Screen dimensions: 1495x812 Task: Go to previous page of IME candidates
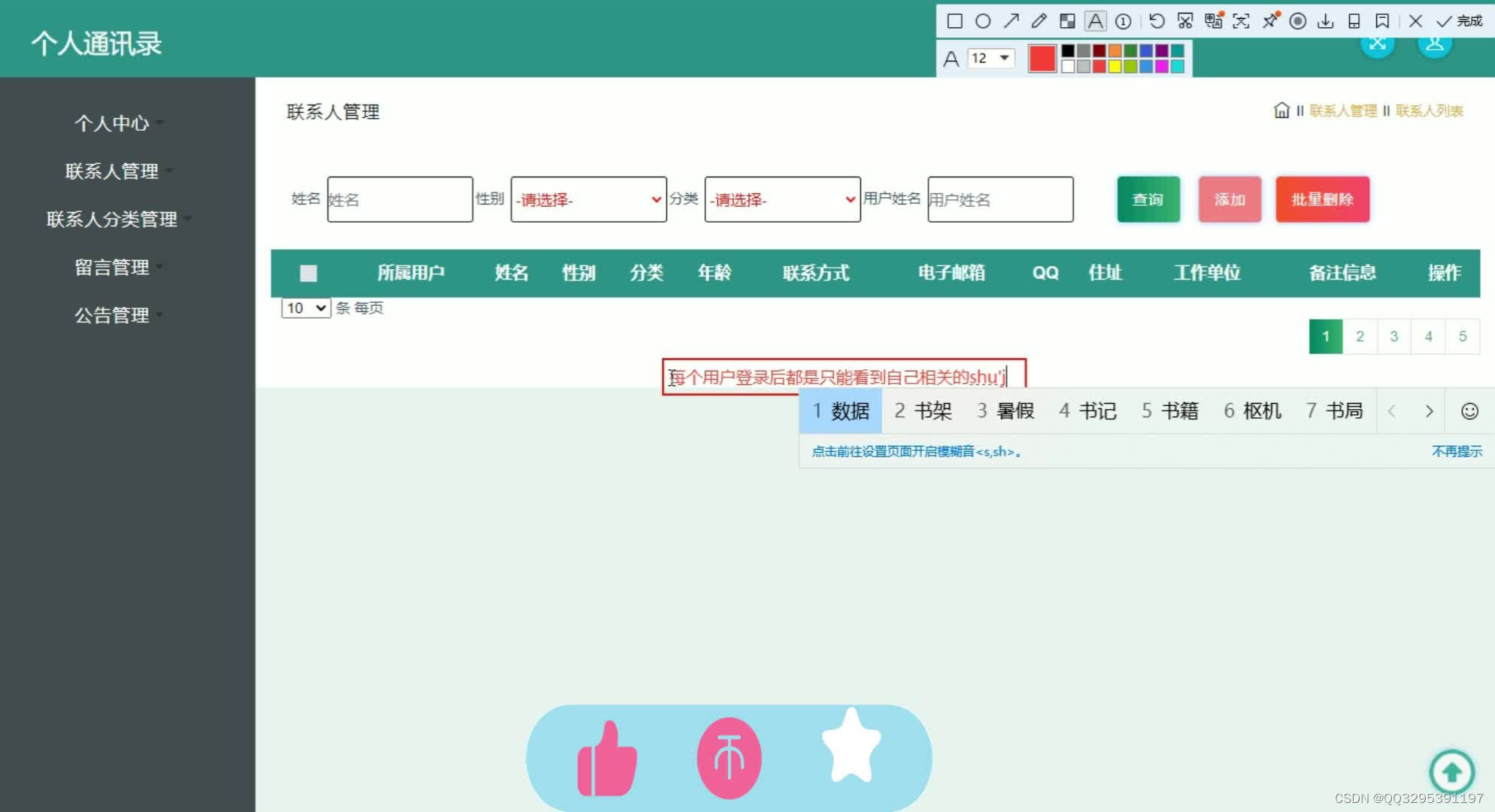click(1392, 411)
